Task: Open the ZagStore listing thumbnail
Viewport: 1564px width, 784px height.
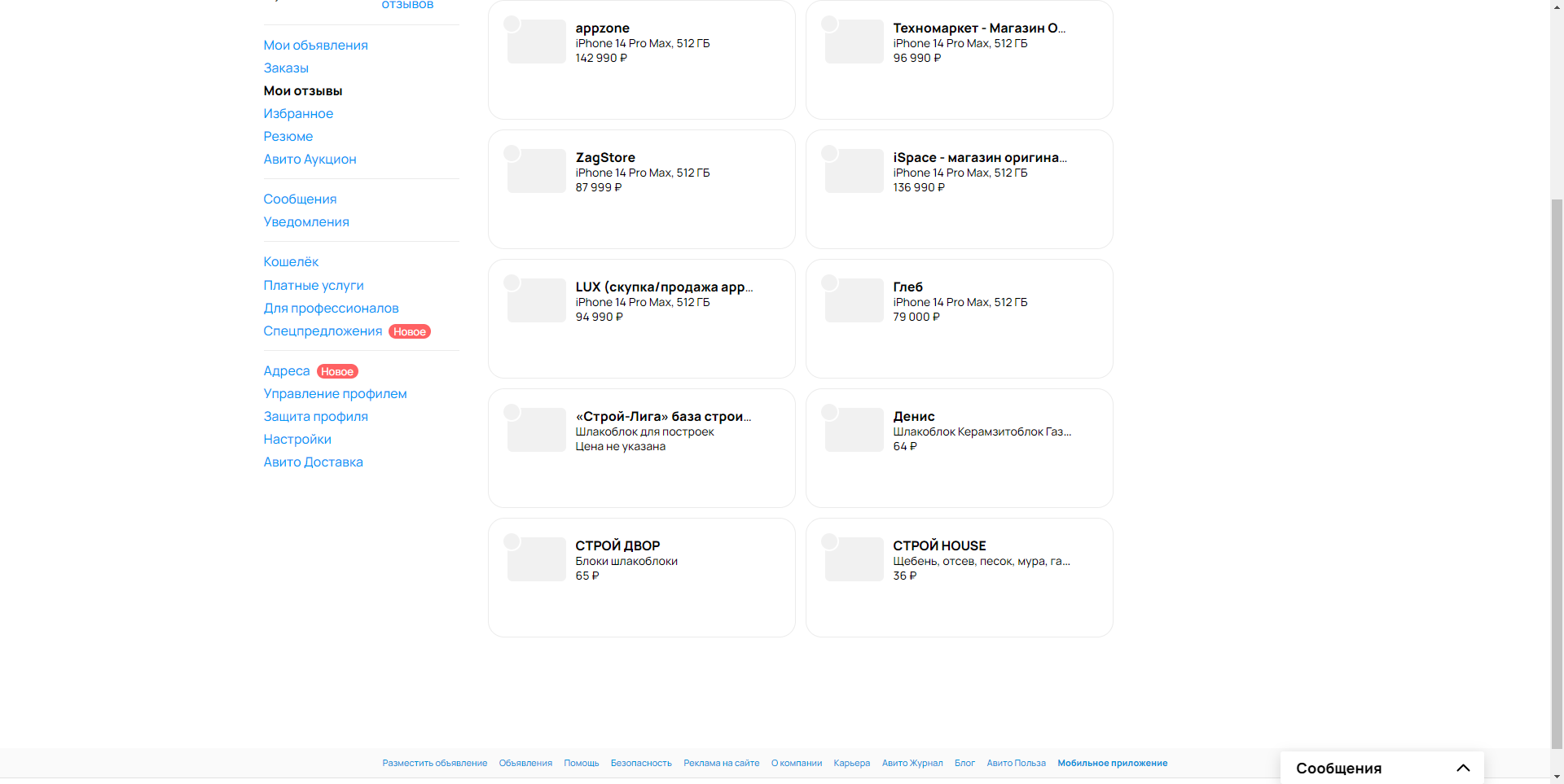Action: coord(536,171)
